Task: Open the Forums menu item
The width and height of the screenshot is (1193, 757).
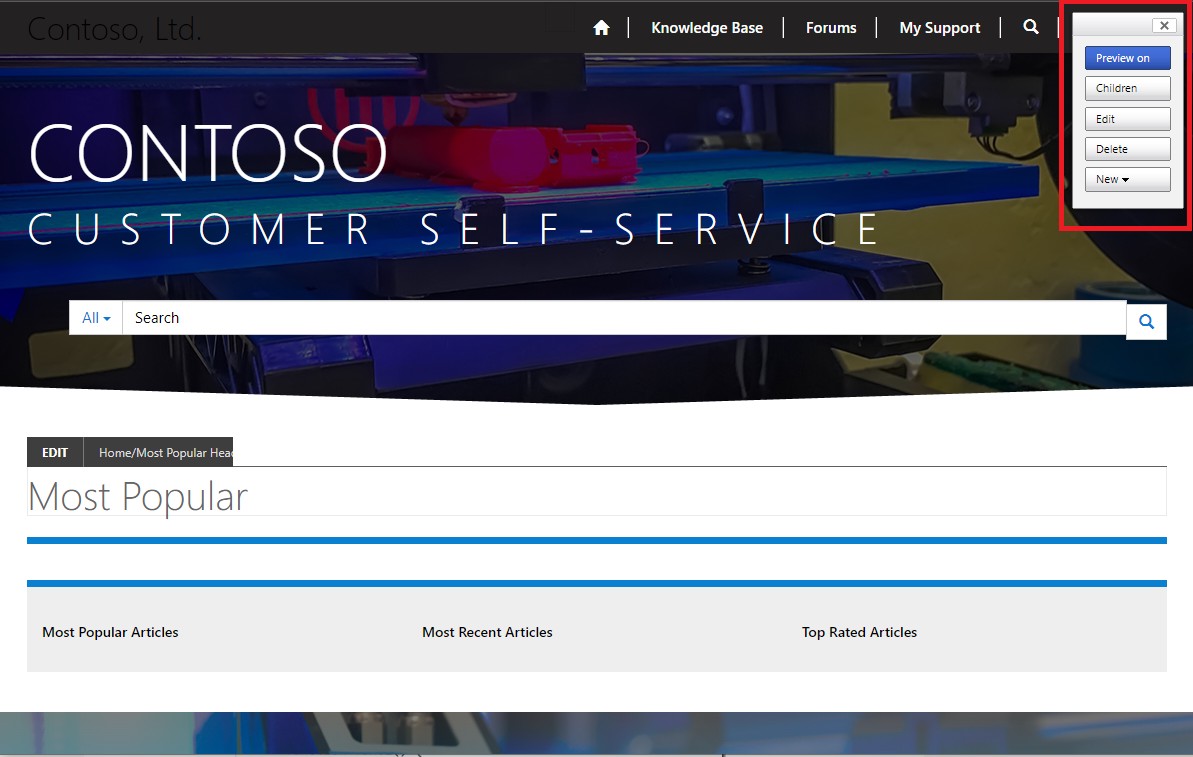Action: [831, 28]
